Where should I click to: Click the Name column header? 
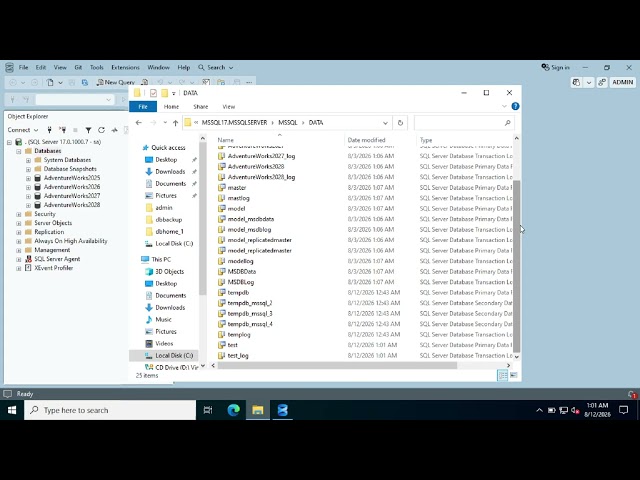(x=226, y=140)
